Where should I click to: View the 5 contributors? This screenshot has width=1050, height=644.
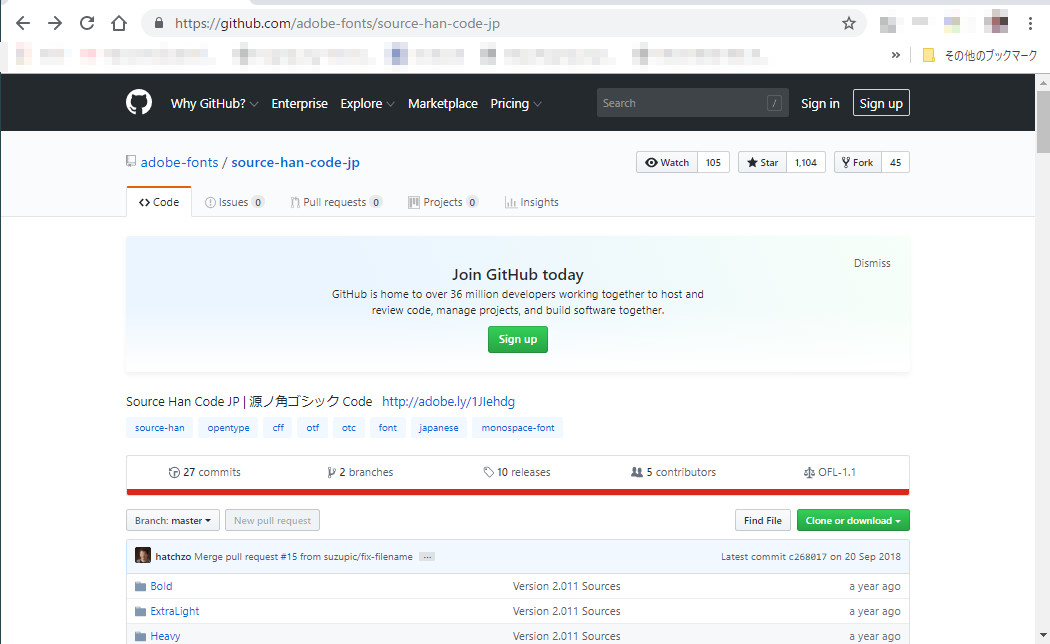click(674, 472)
